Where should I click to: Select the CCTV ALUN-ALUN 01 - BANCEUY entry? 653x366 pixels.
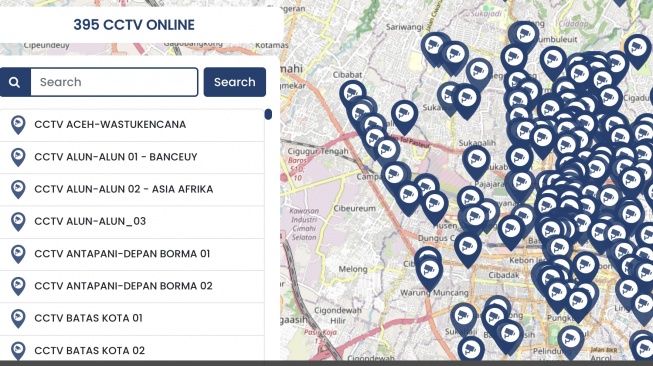pos(132,157)
